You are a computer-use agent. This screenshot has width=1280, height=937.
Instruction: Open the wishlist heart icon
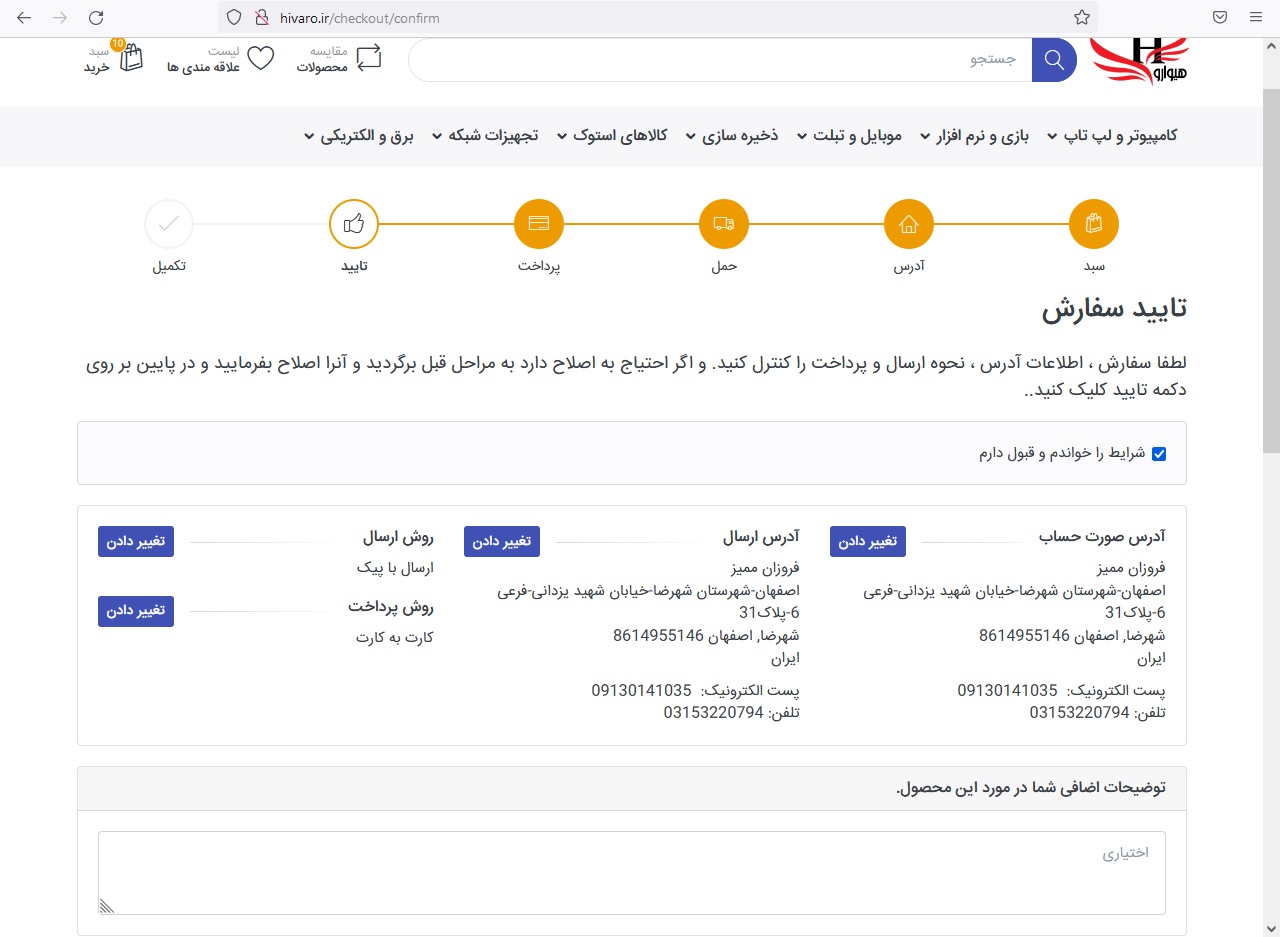[x=260, y=58]
